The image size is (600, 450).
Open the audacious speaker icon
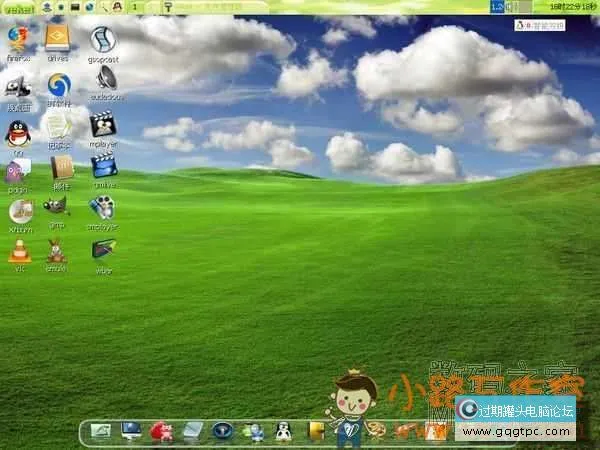[x=107, y=78]
